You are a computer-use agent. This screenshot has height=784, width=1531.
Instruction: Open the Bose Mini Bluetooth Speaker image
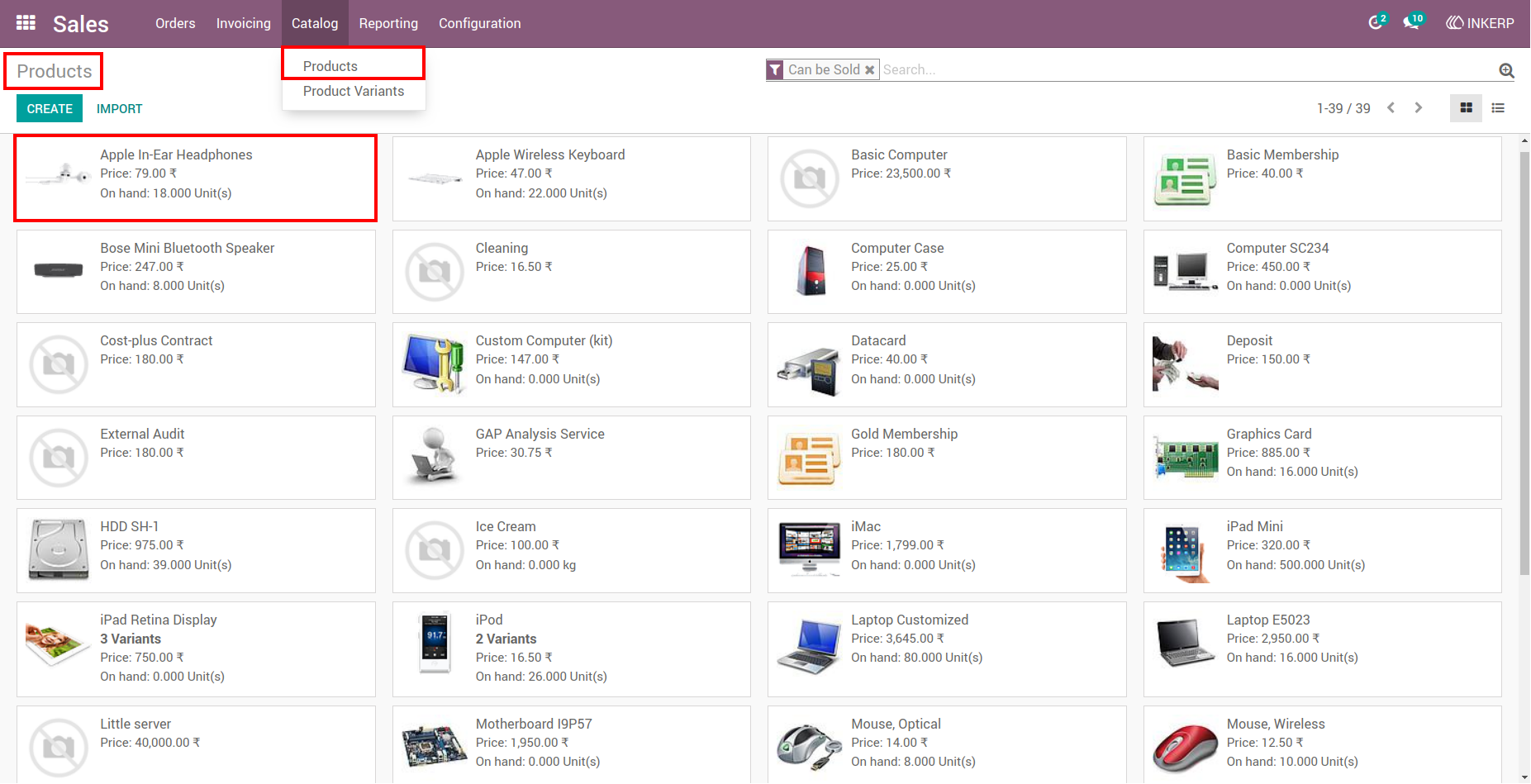pyautogui.click(x=59, y=270)
